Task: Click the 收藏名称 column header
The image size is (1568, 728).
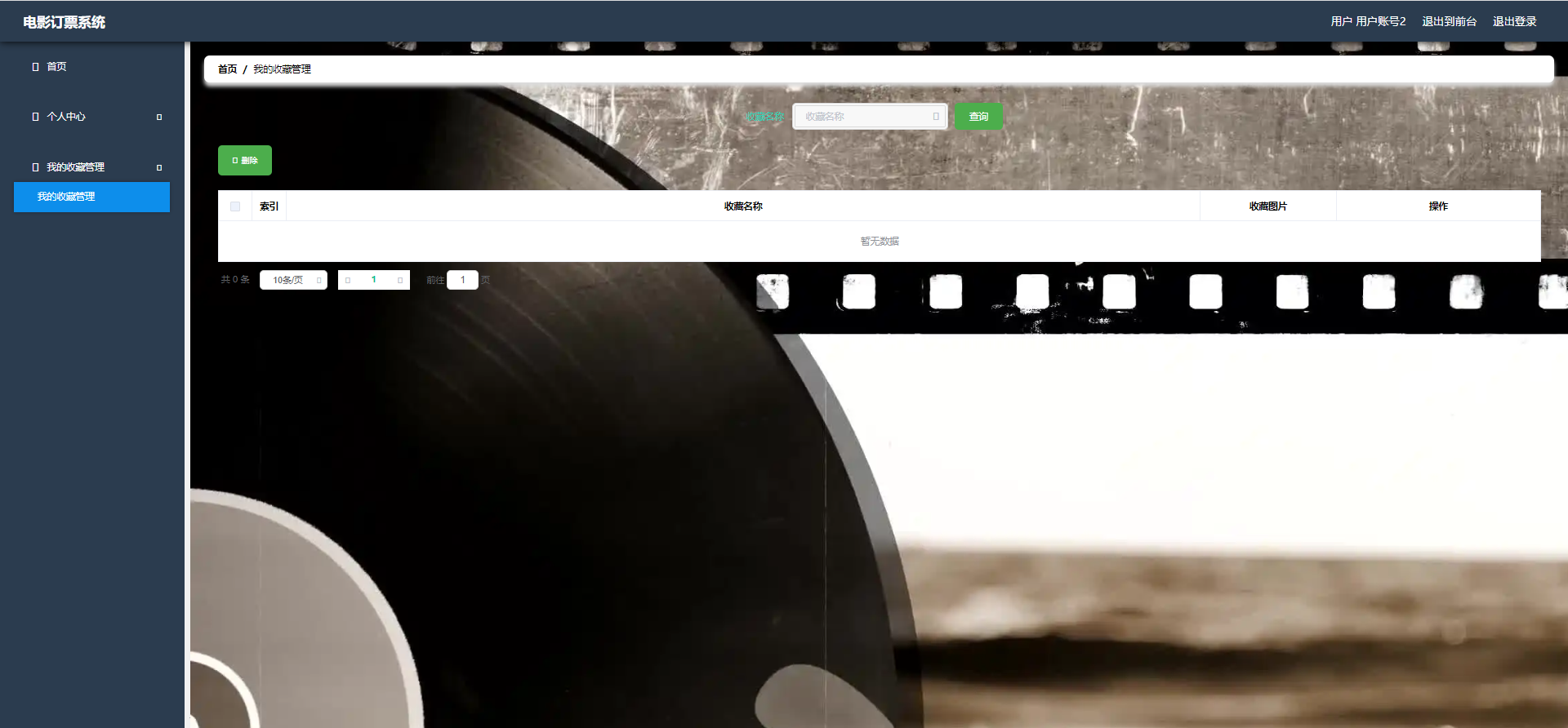Action: [743, 206]
